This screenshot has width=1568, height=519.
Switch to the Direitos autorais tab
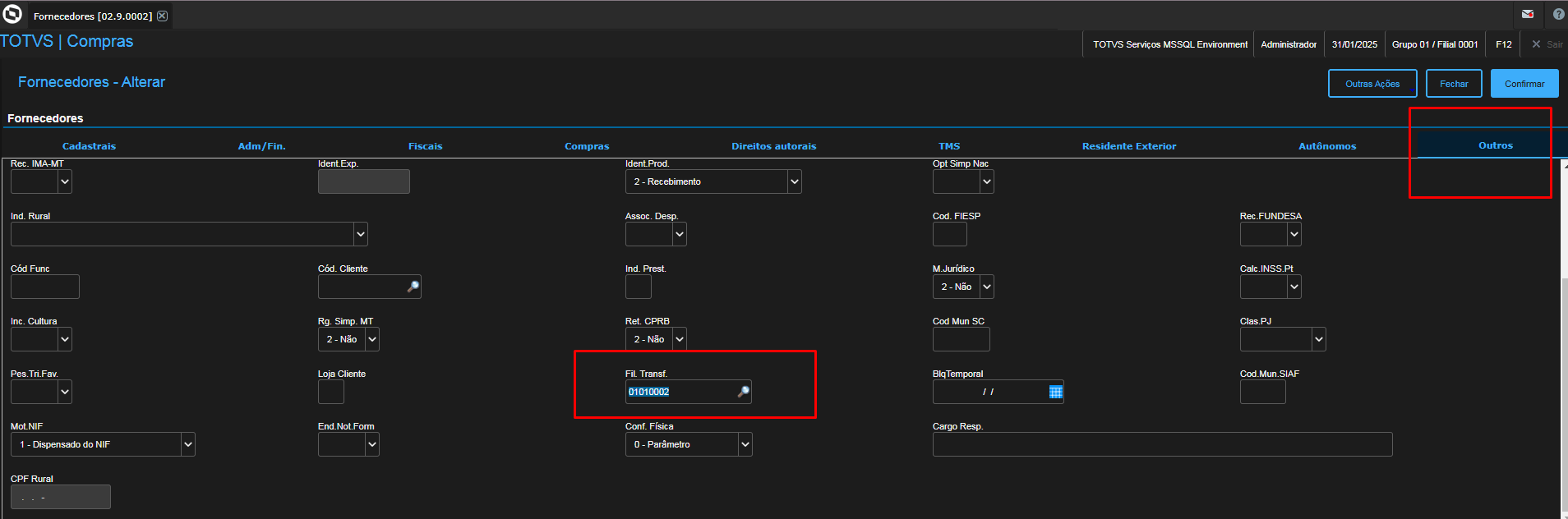[773, 146]
